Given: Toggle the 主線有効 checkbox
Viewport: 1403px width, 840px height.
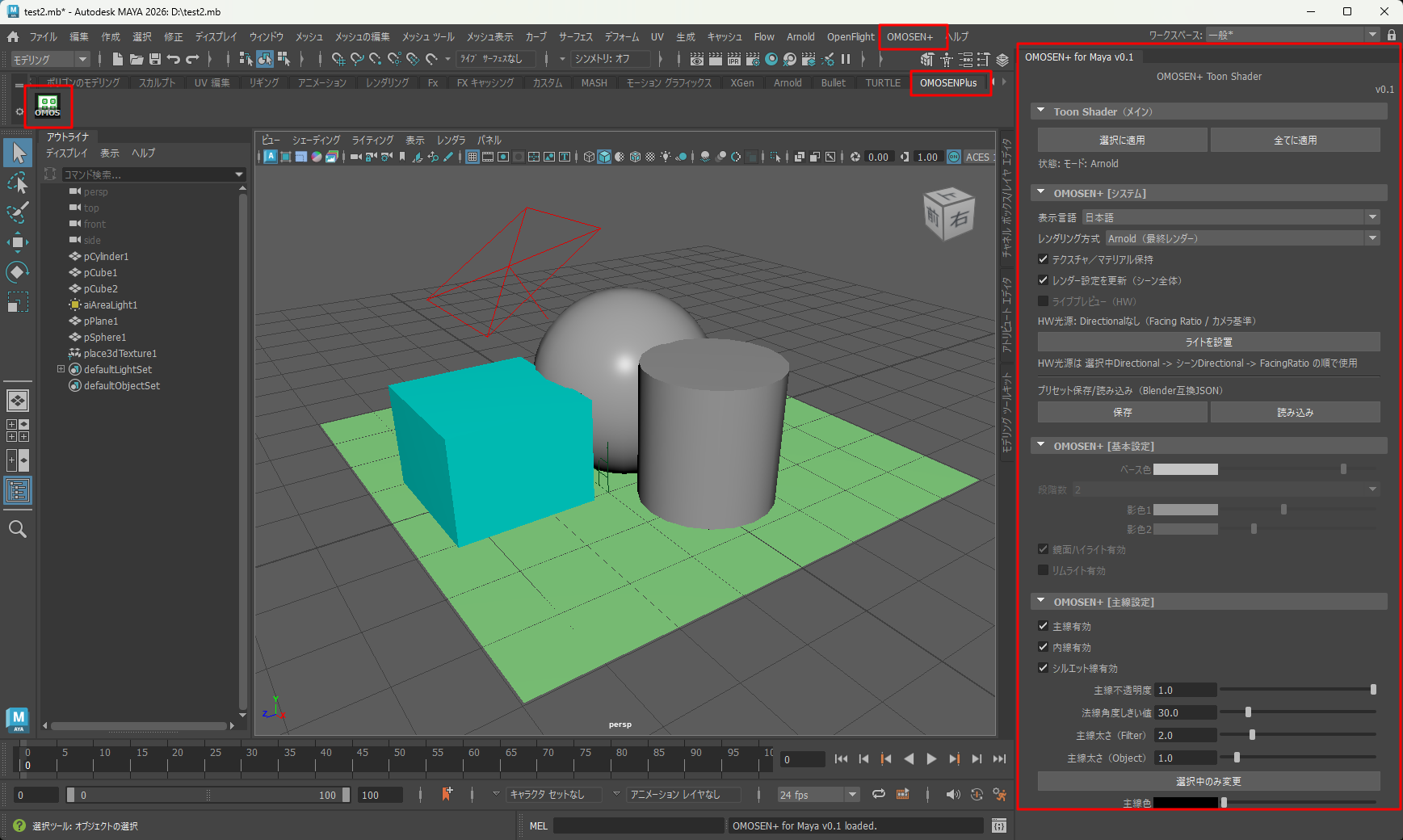Looking at the screenshot, I should click(x=1043, y=626).
